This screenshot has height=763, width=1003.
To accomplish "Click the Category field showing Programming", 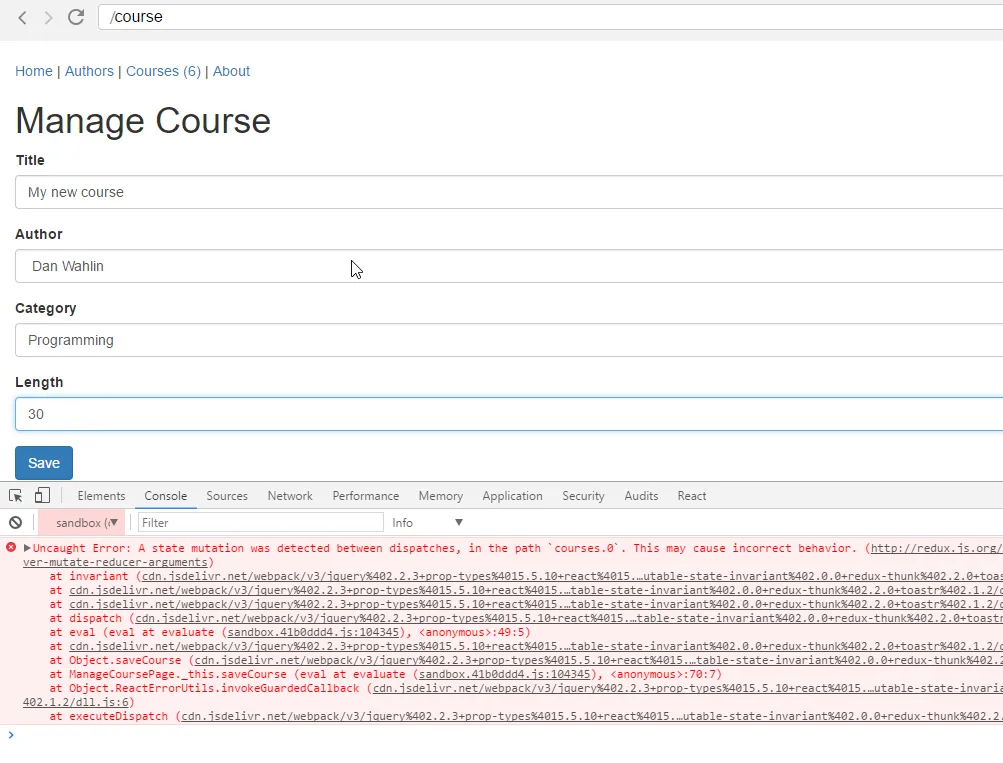I will coord(509,340).
